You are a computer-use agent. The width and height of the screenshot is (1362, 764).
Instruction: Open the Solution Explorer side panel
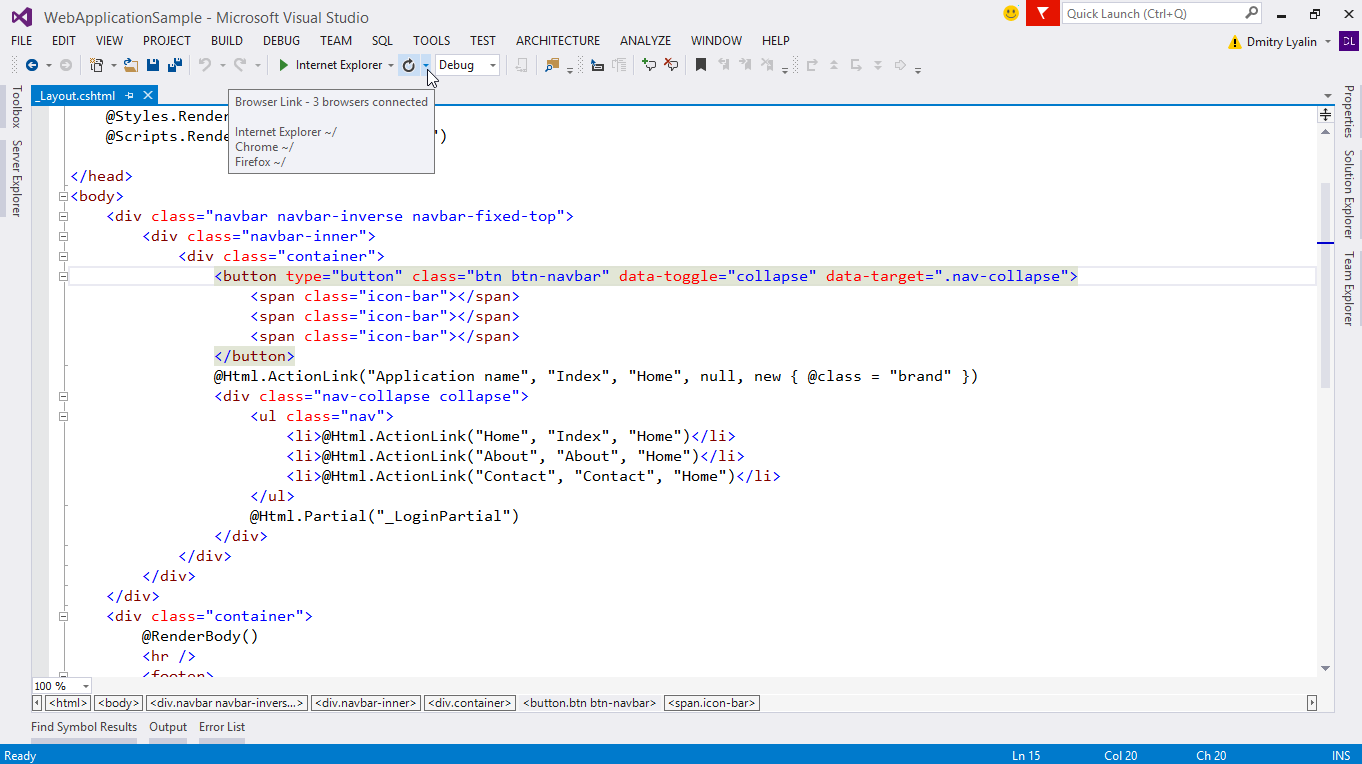click(x=1348, y=194)
